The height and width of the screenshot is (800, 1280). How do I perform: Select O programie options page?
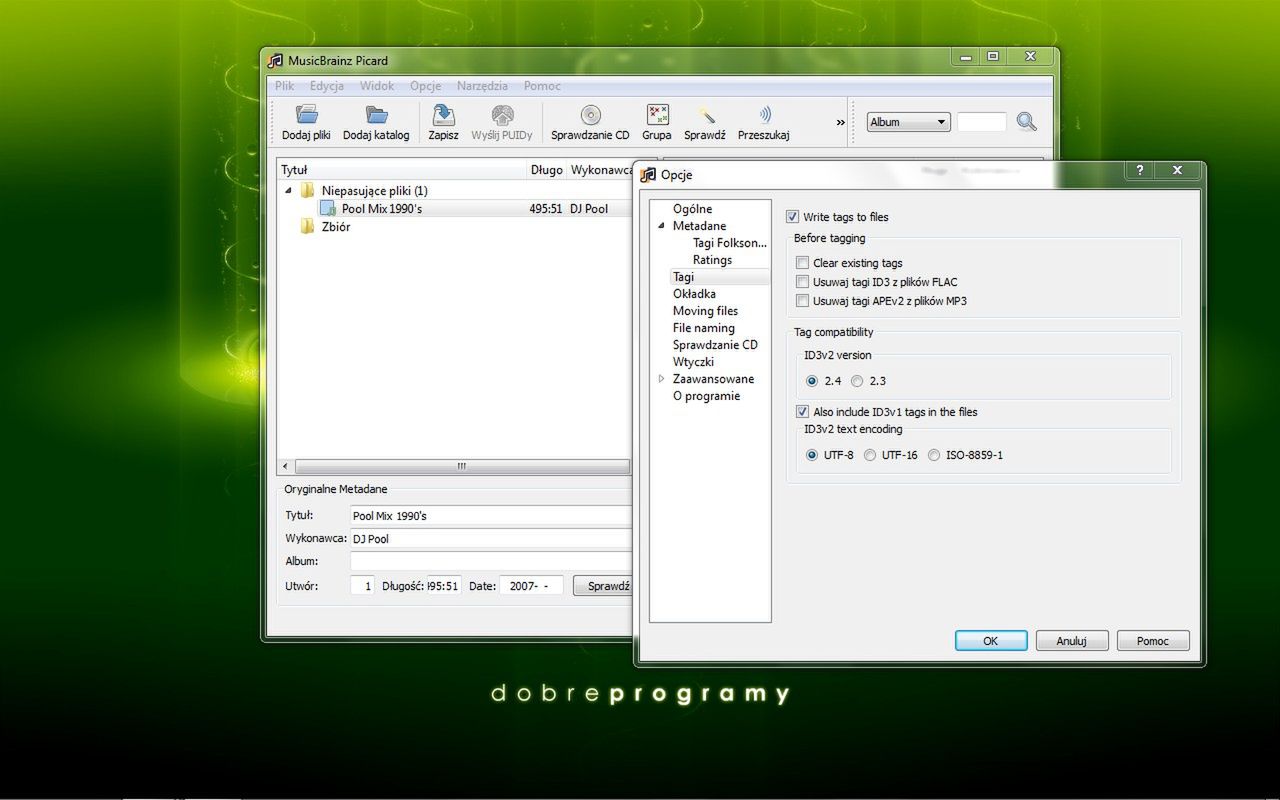(706, 396)
